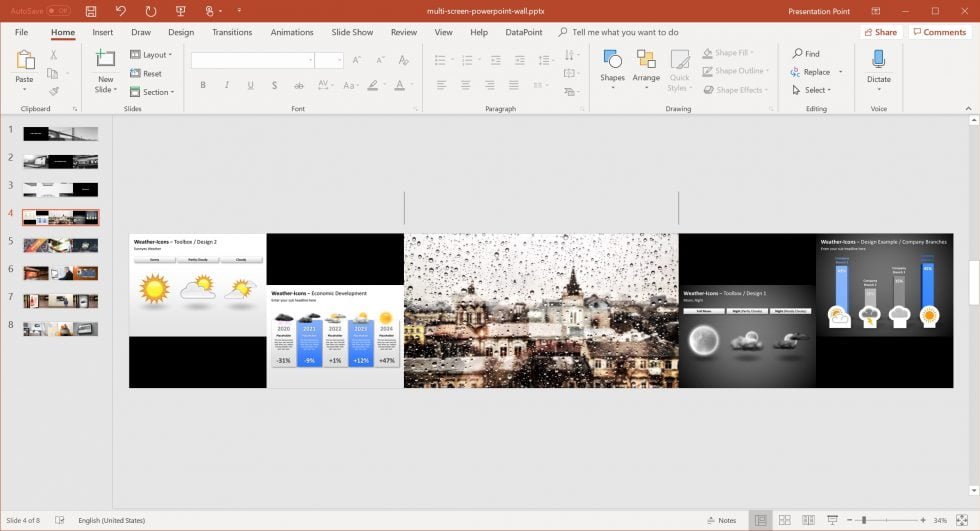Image resolution: width=980 pixels, height=531 pixels.
Task: Open the Comments pane button
Action: point(938,32)
